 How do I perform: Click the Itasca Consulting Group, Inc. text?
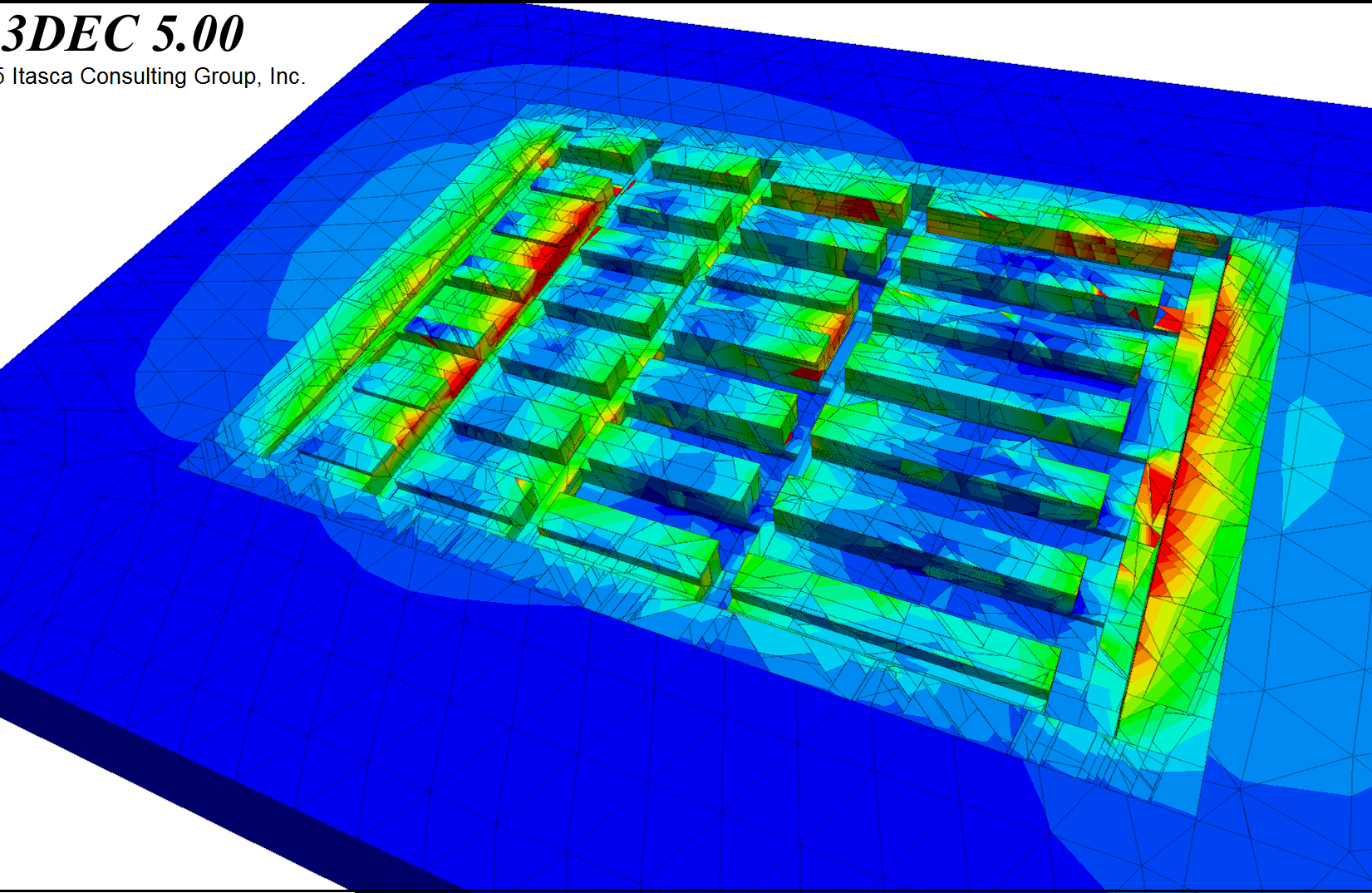159,76
